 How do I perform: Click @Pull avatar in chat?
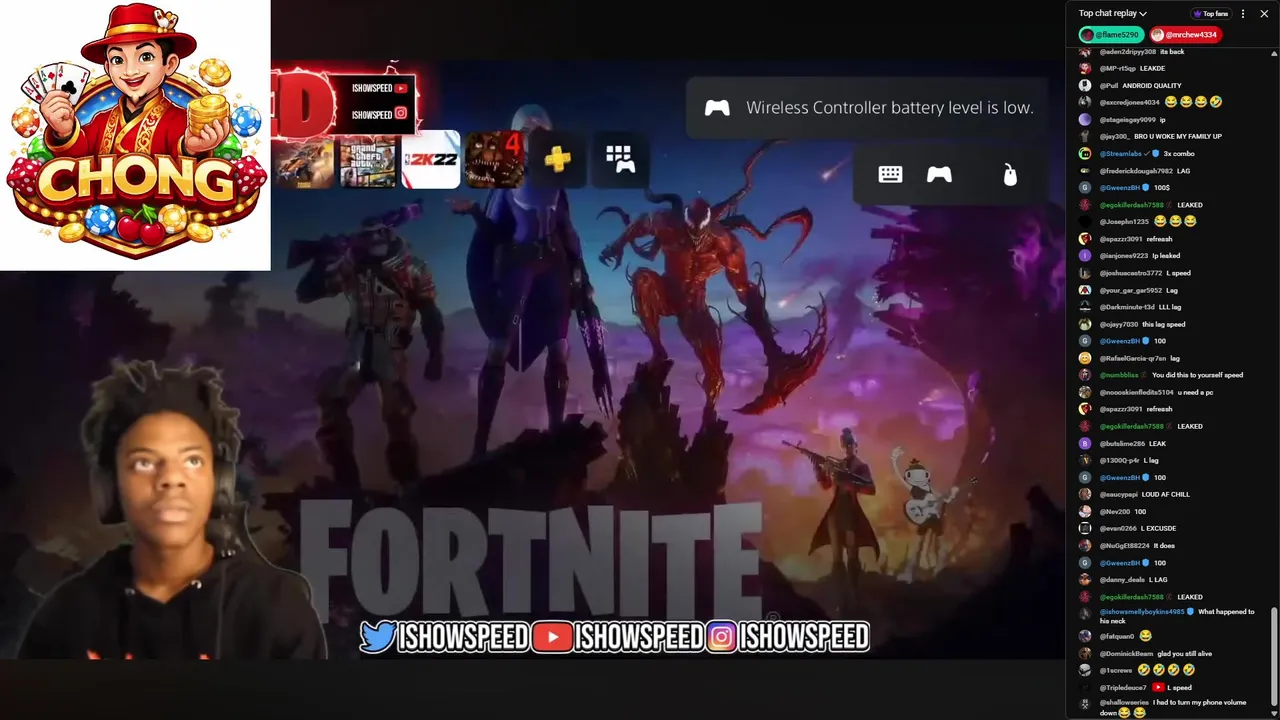point(1085,86)
